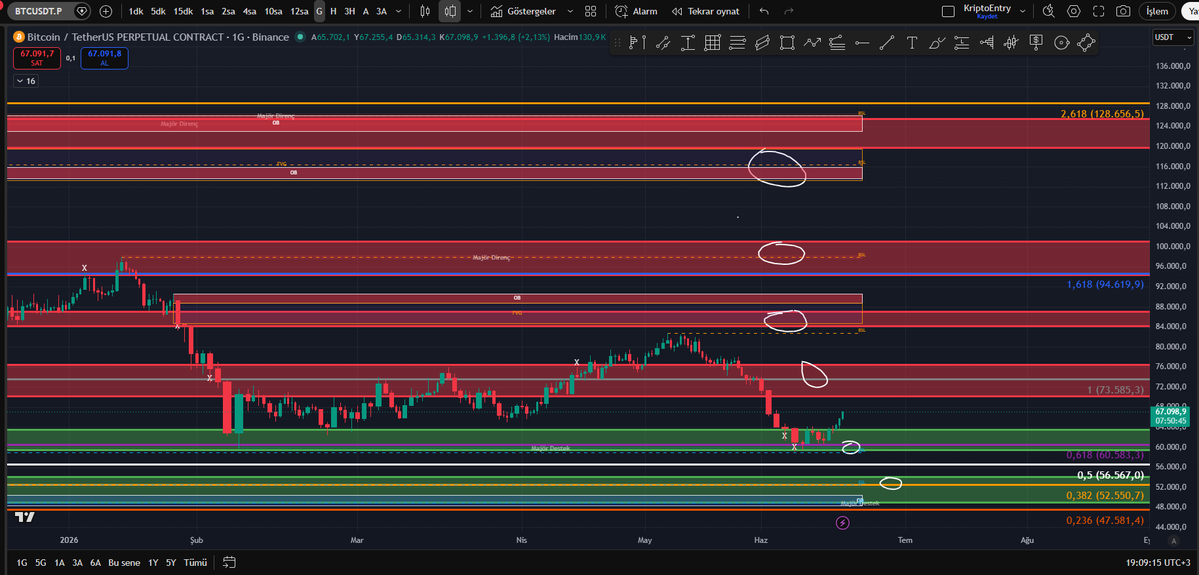Set the range to Tümü

pos(196,563)
